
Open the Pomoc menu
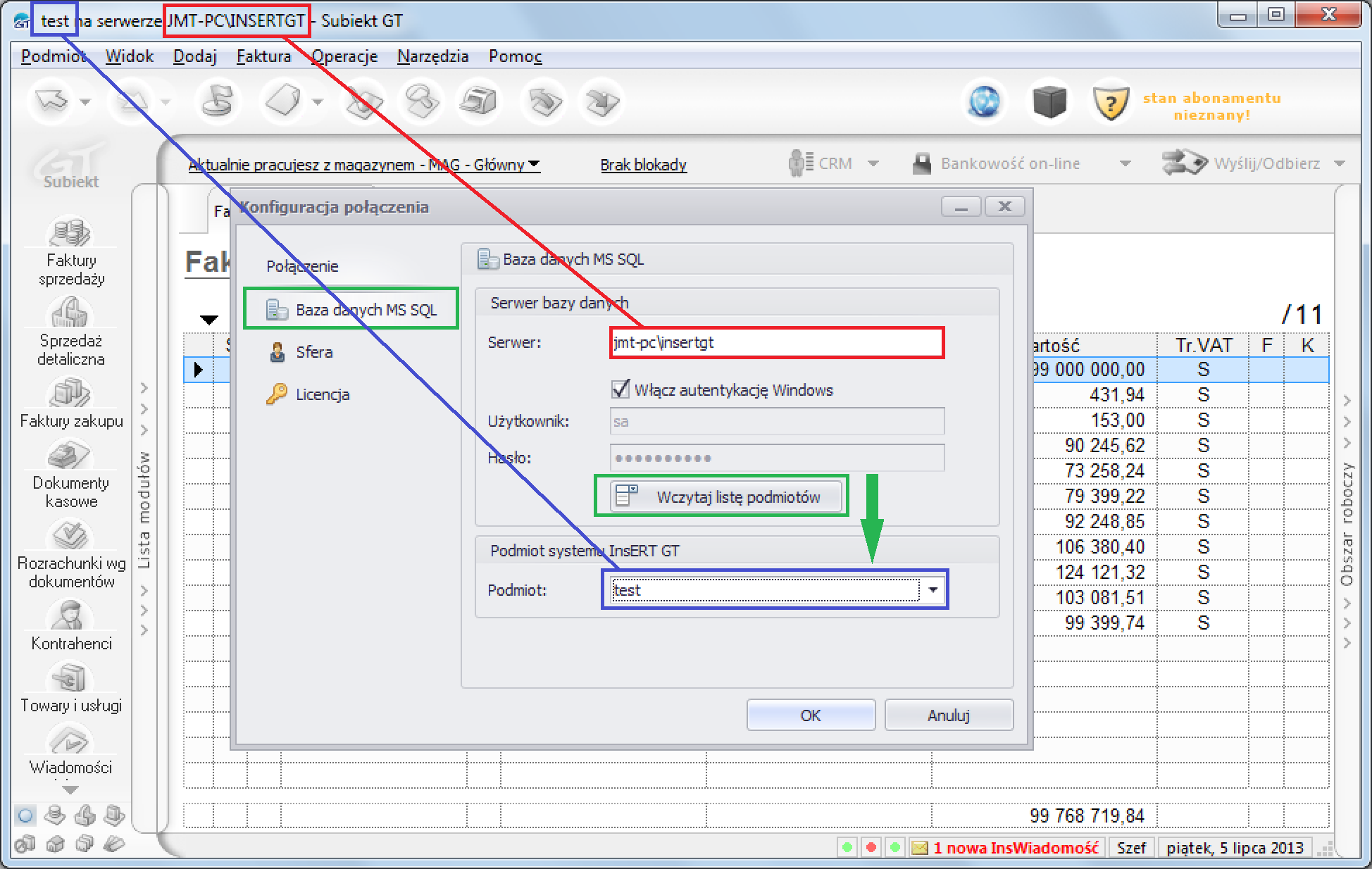click(516, 56)
